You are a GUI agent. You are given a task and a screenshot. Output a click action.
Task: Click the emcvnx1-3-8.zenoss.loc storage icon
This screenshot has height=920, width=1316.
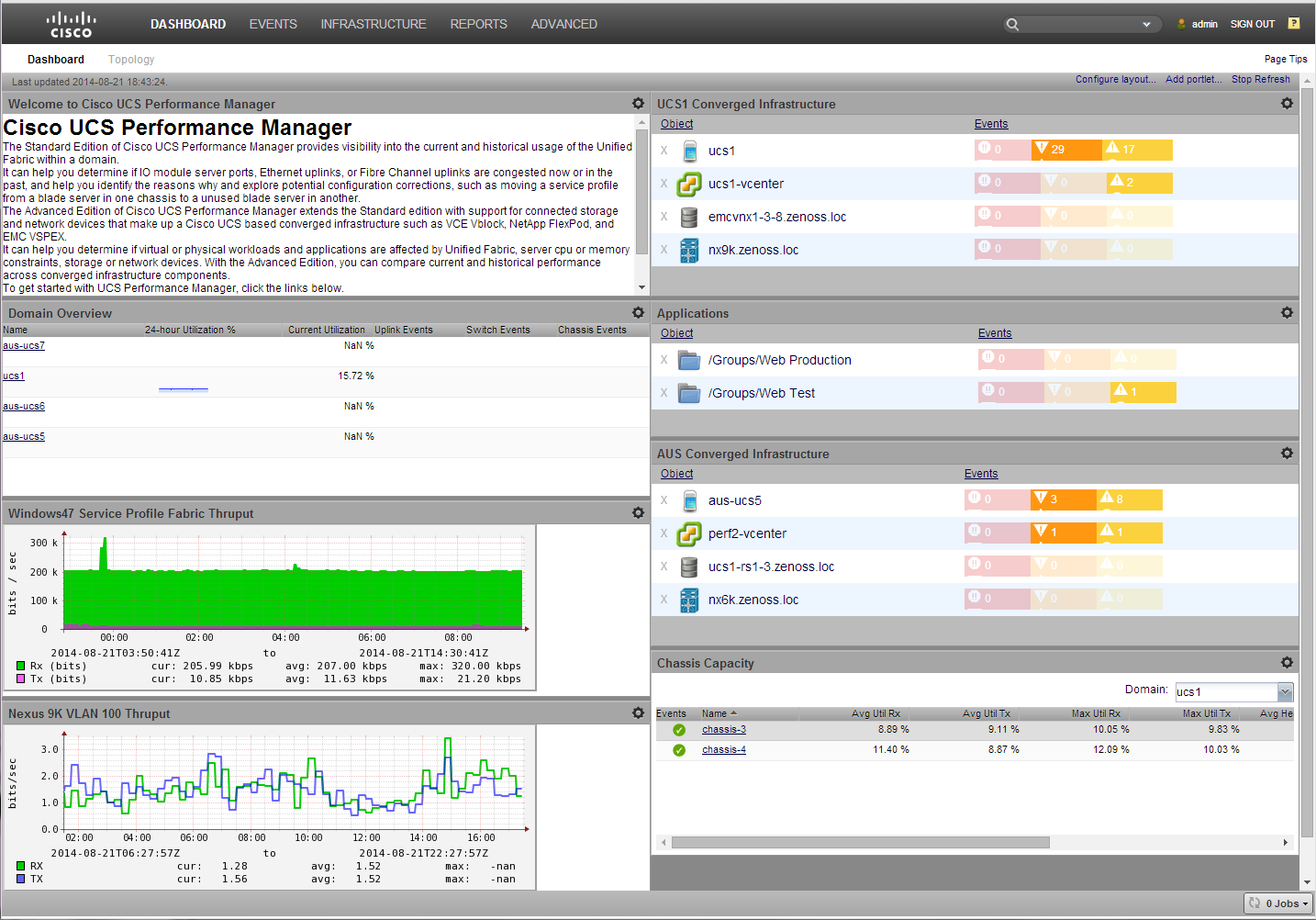[x=689, y=217]
